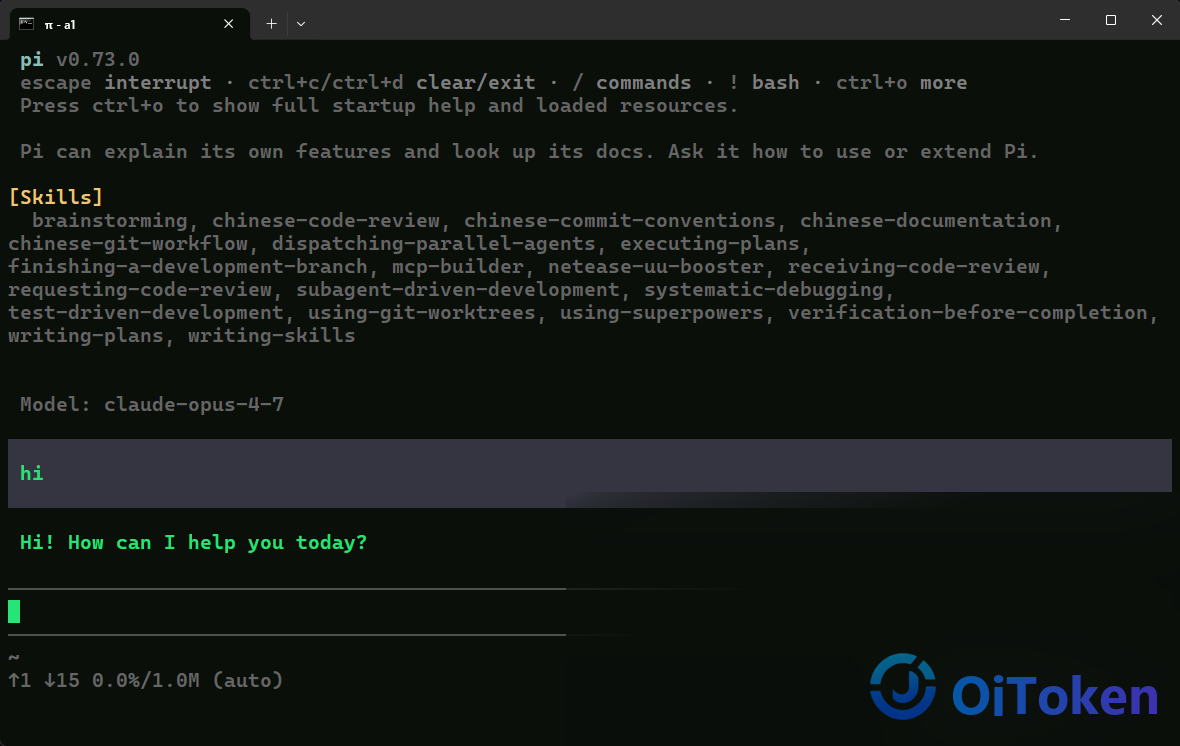Close the terminal window

point(1157,20)
